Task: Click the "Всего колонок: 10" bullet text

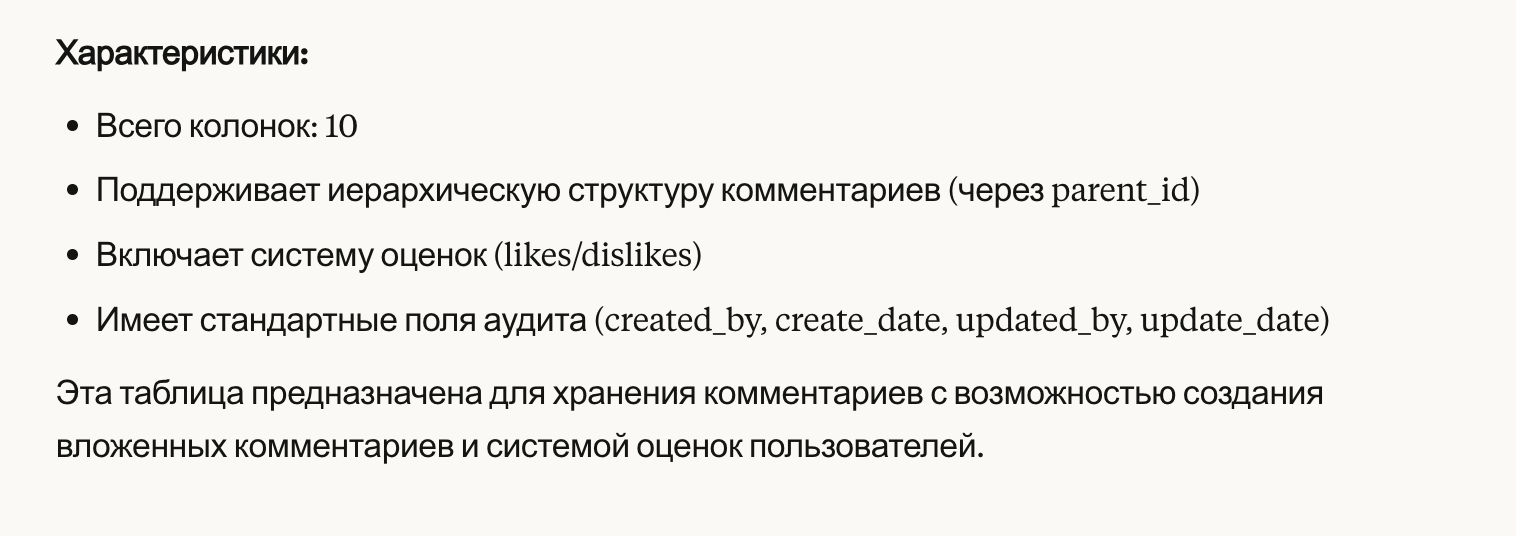Action: coord(227,127)
